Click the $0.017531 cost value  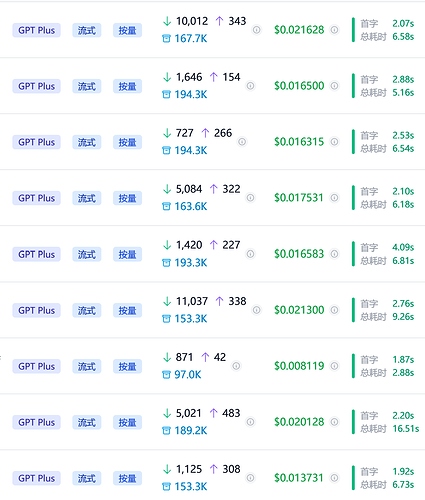point(299,198)
